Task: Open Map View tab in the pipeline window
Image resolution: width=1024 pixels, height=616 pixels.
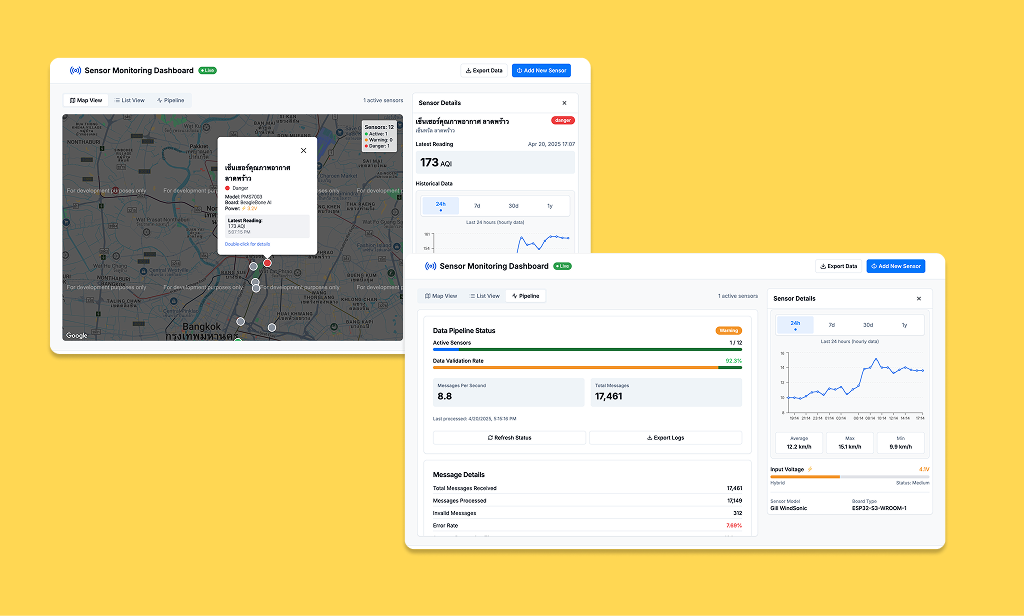Action: click(x=441, y=296)
